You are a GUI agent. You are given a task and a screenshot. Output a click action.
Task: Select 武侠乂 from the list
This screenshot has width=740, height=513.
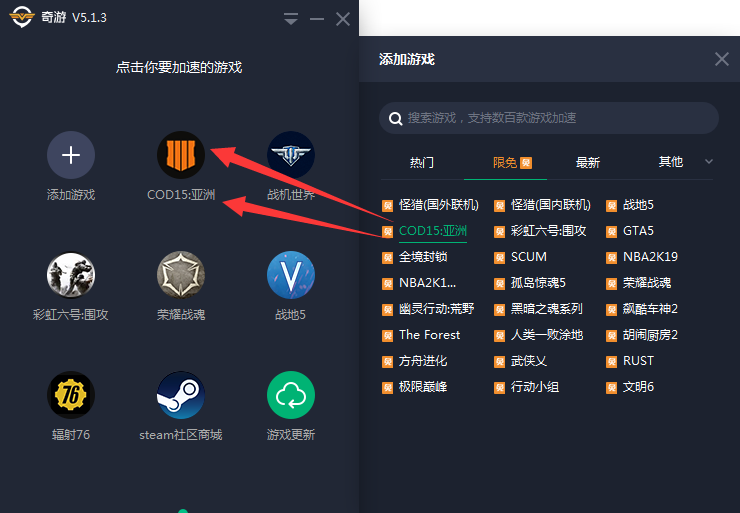(x=529, y=361)
